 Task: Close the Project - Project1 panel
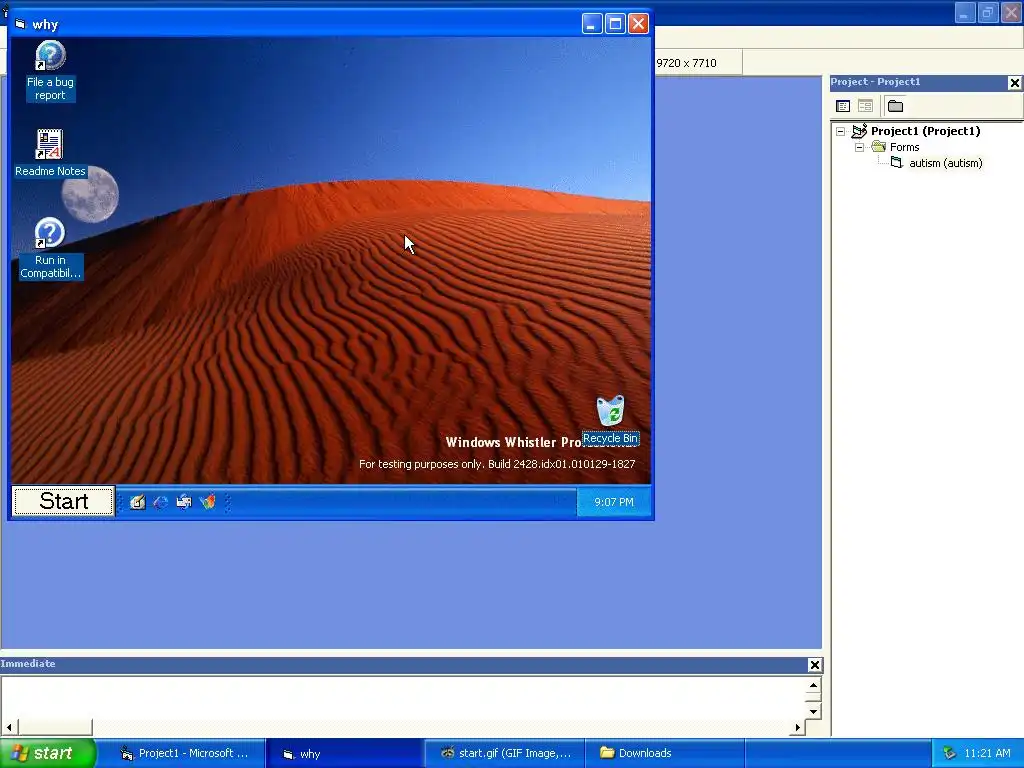pos(1014,83)
